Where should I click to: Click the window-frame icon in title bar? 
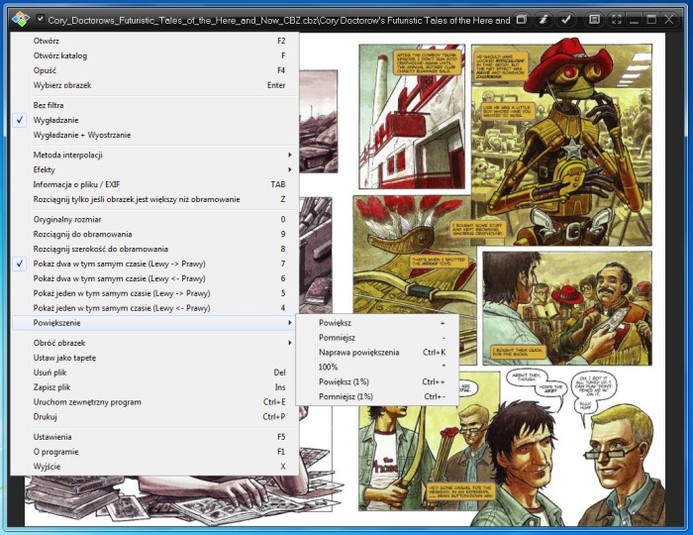tap(522, 19)
